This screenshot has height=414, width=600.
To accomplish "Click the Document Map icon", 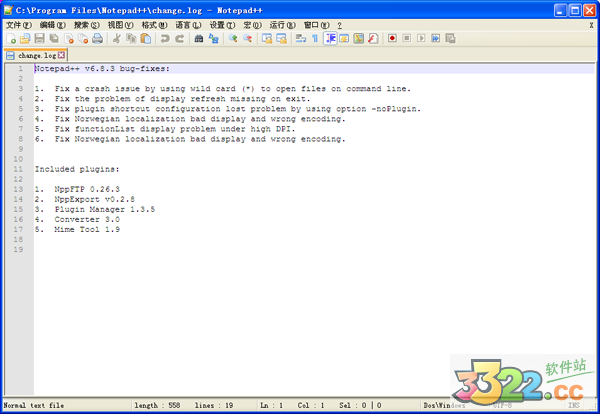I will (x=359, y=39).
